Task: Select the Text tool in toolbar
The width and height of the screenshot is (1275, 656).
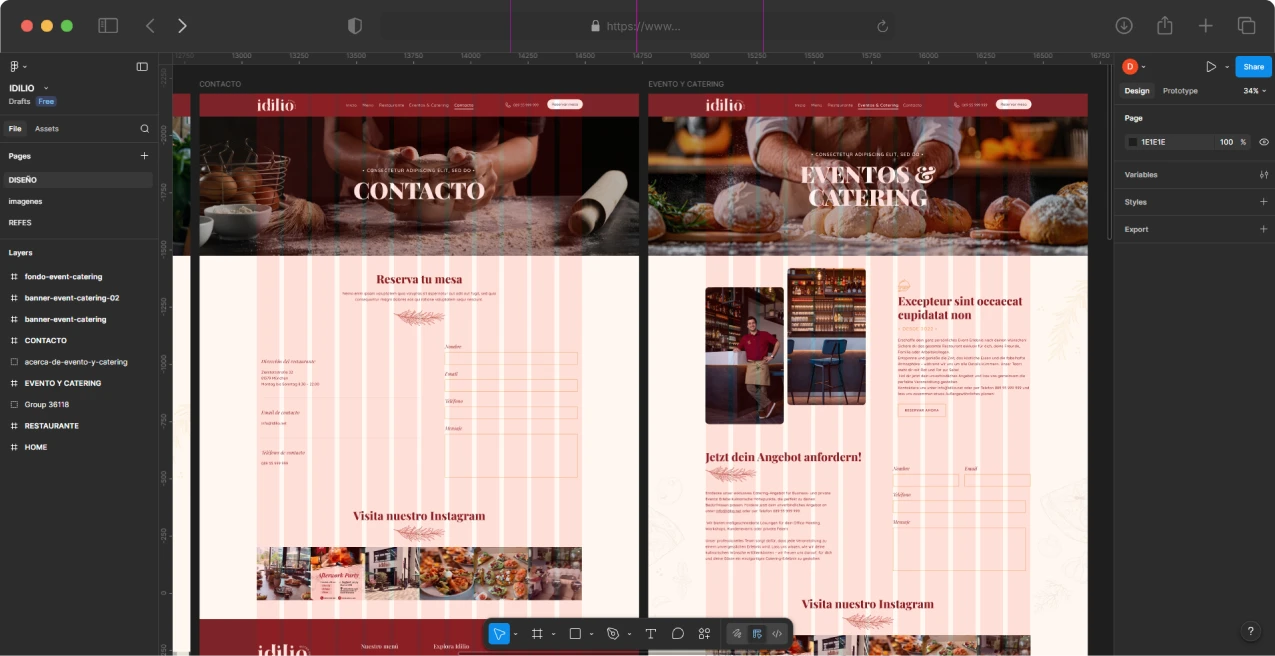Action: click(x=650, y=634)
